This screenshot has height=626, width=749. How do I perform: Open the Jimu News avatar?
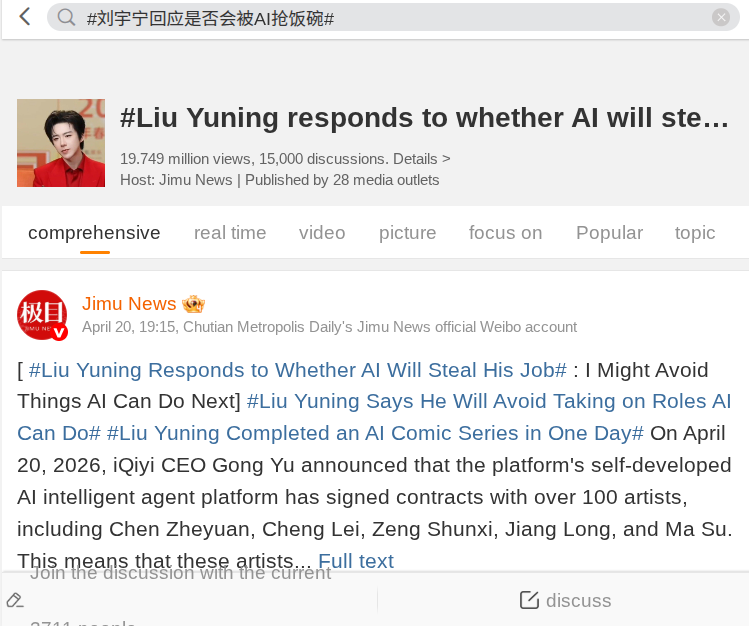[42, 315]
